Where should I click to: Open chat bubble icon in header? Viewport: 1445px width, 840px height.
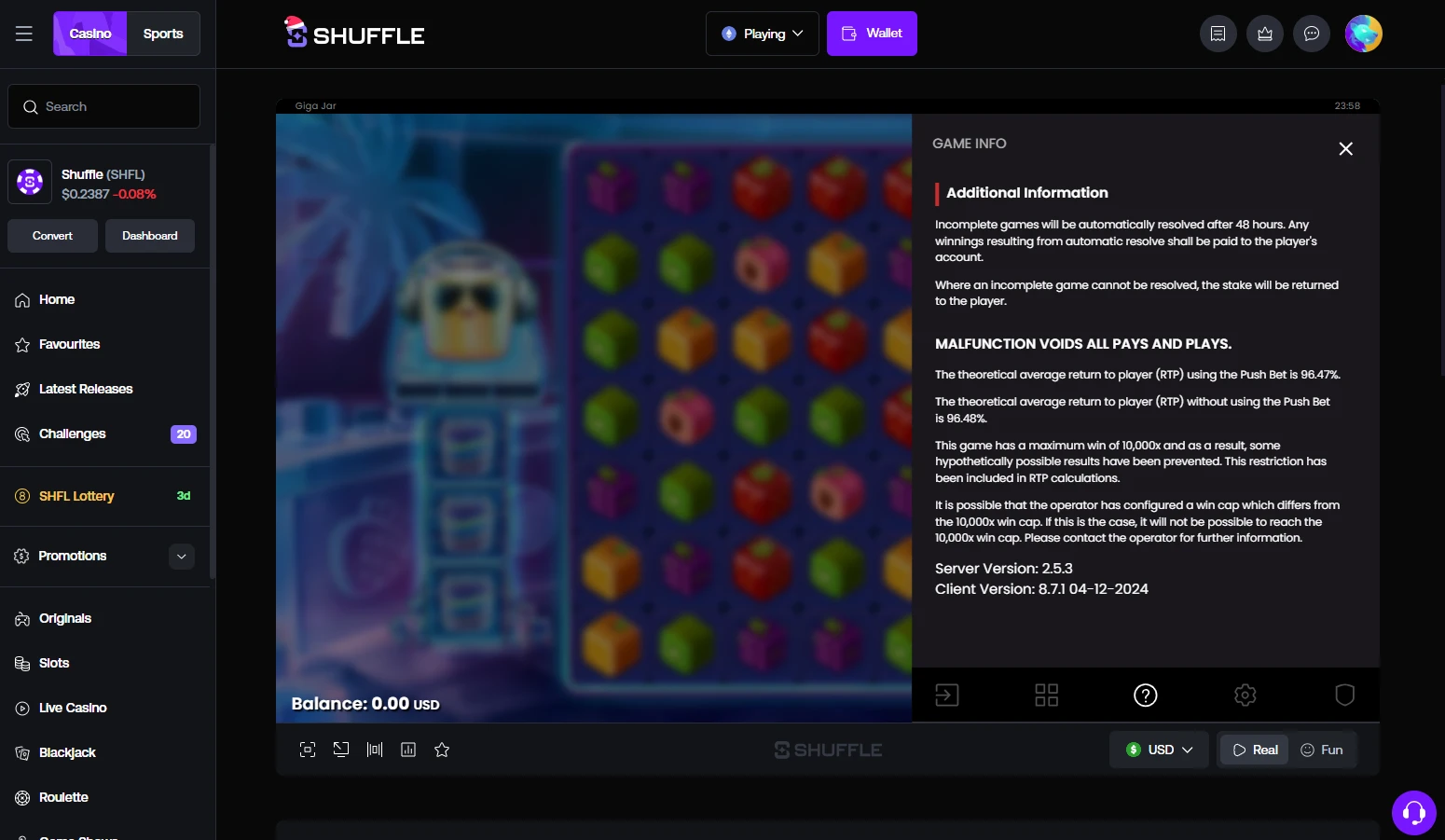1312,34
